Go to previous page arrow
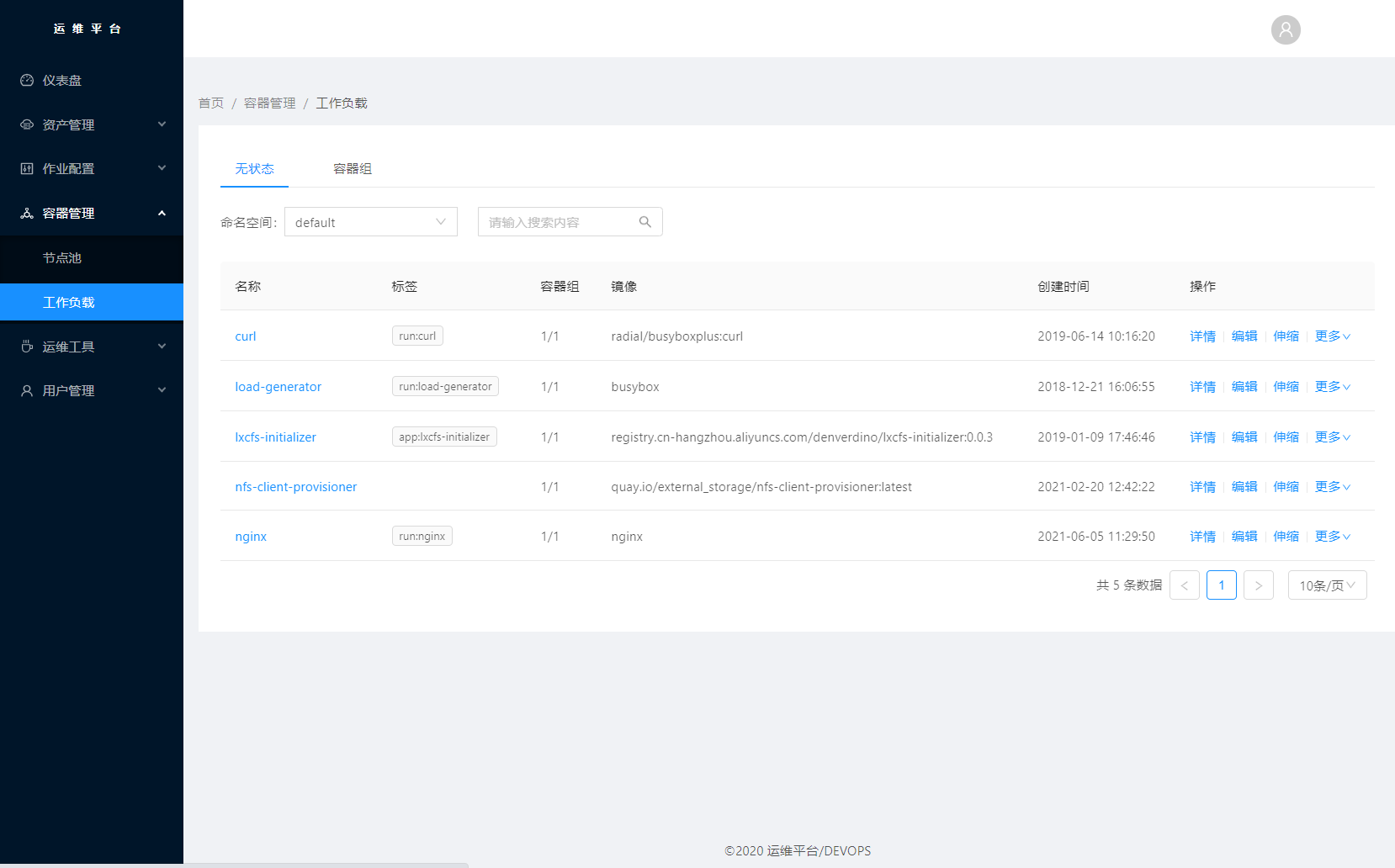The width and height of the screenshot is (1395, 868). (1185, 585)
